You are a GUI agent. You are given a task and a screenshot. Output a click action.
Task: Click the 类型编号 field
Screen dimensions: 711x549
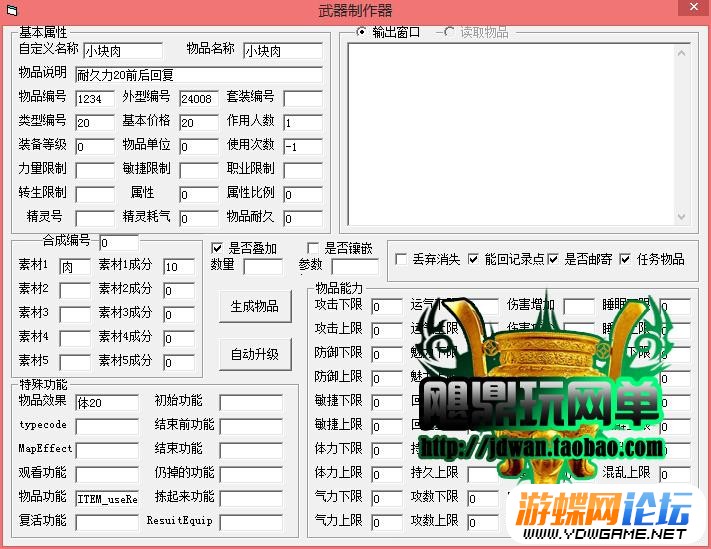tap(95, 123)
